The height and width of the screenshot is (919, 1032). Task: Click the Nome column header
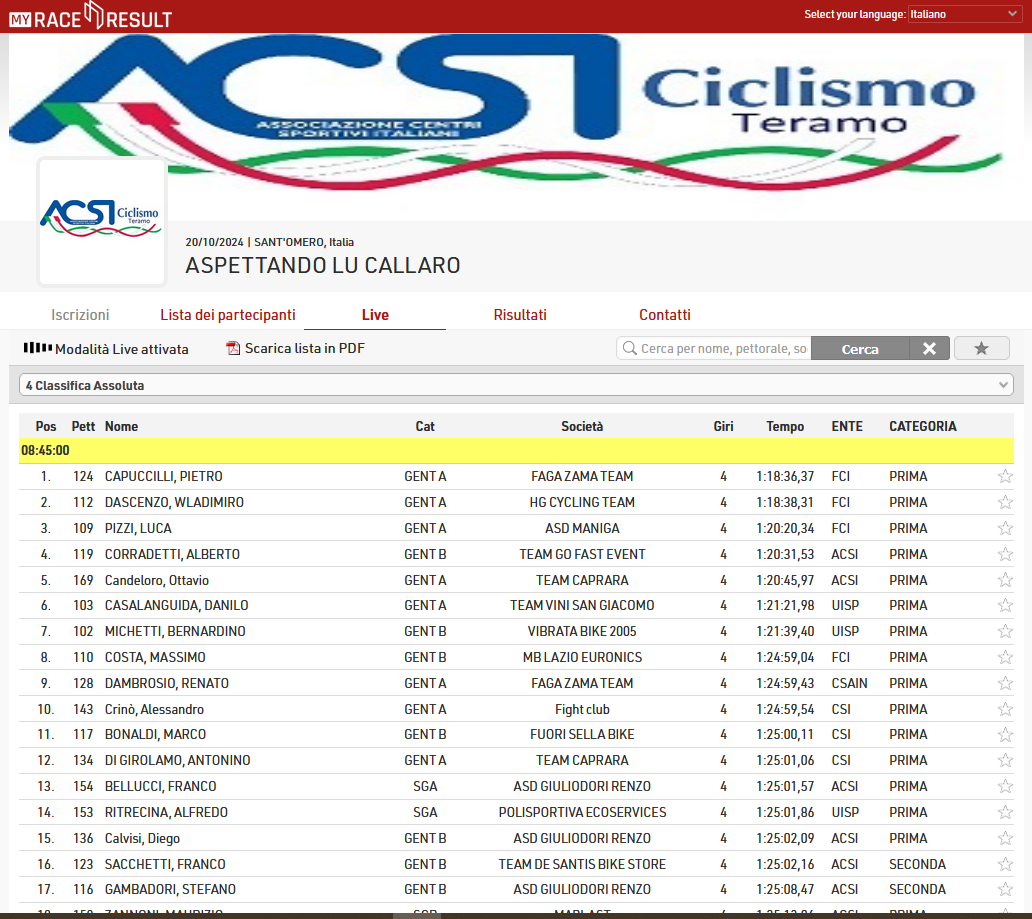click(x=121, y=426)
